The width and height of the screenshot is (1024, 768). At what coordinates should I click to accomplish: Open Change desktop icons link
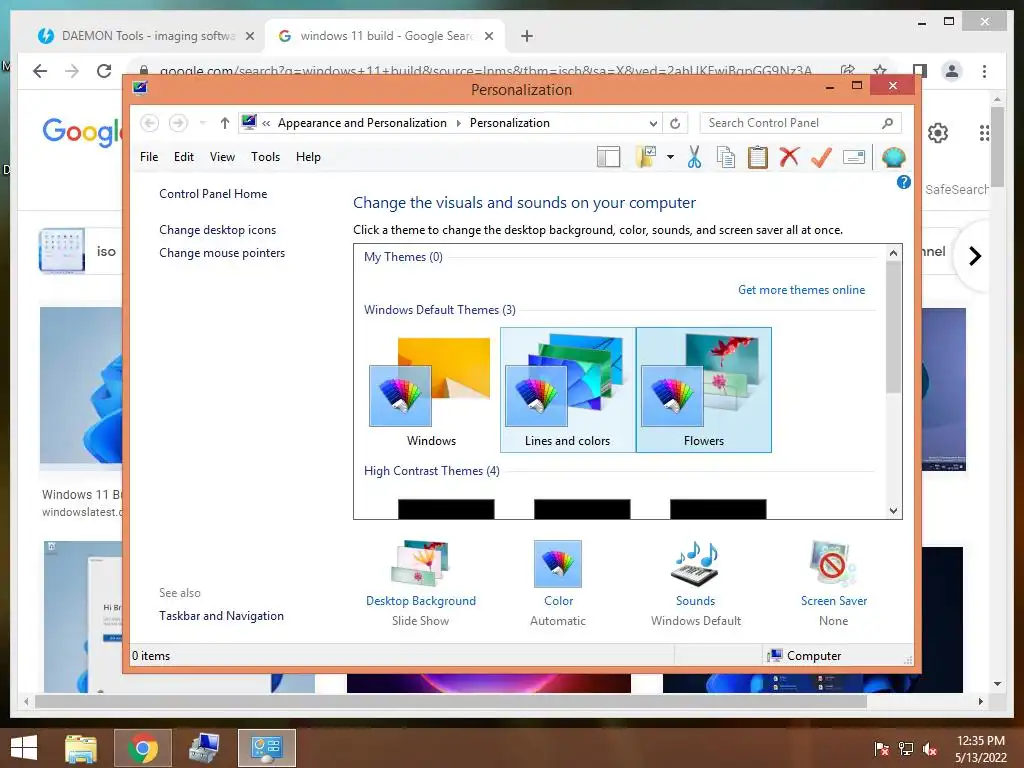217,230
